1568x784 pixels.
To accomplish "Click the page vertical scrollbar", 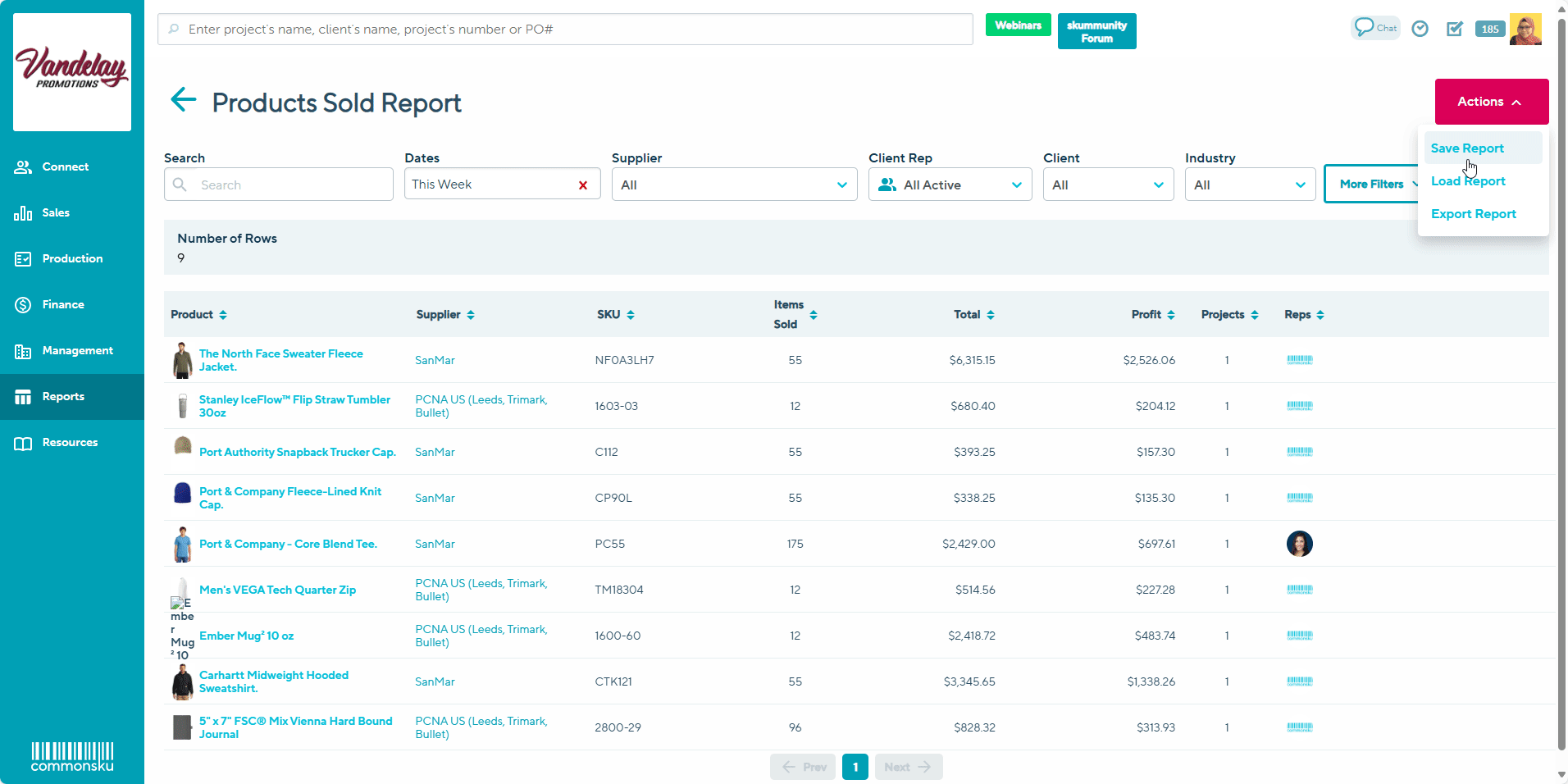I will (1561, 385).
